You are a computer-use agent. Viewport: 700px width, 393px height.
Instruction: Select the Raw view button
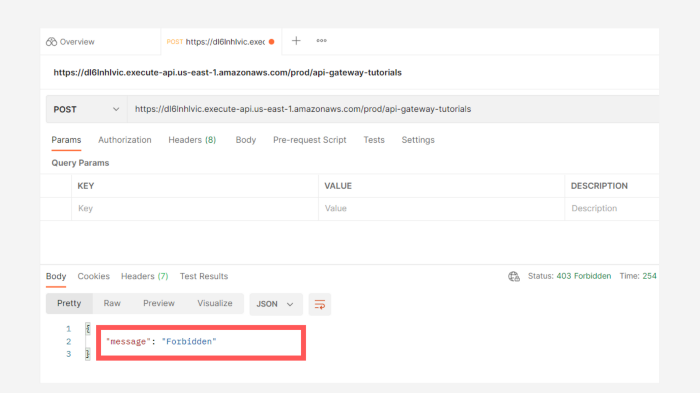pos(112,303)
